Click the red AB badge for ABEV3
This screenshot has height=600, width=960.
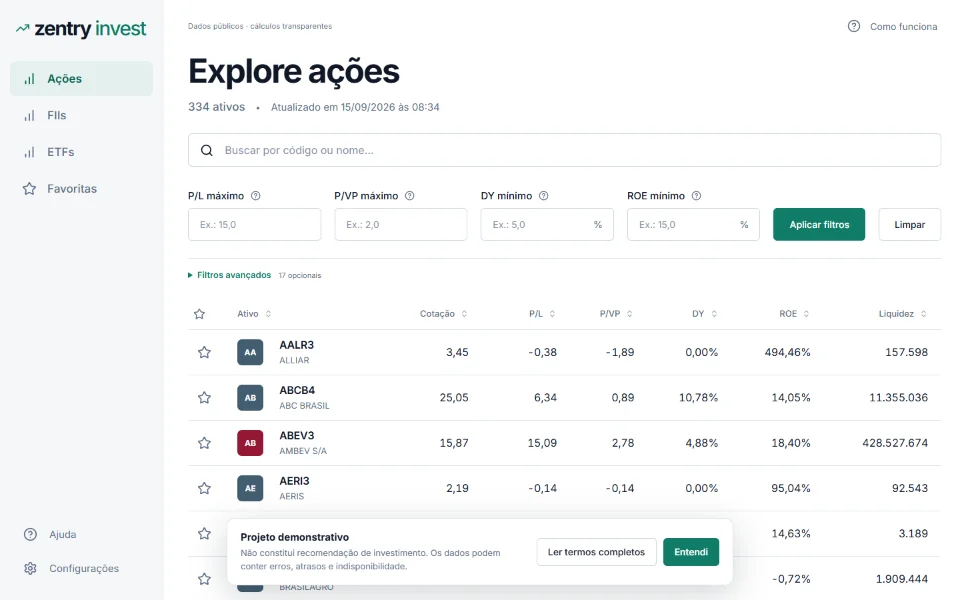point(250,443)
